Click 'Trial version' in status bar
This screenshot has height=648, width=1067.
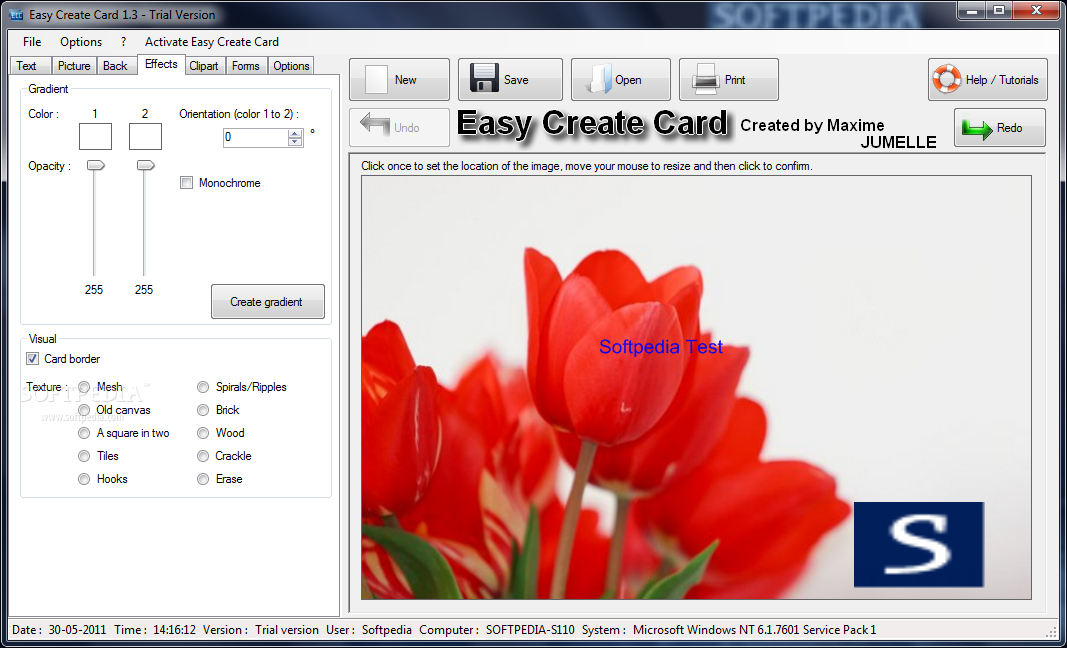coord(286,630)
